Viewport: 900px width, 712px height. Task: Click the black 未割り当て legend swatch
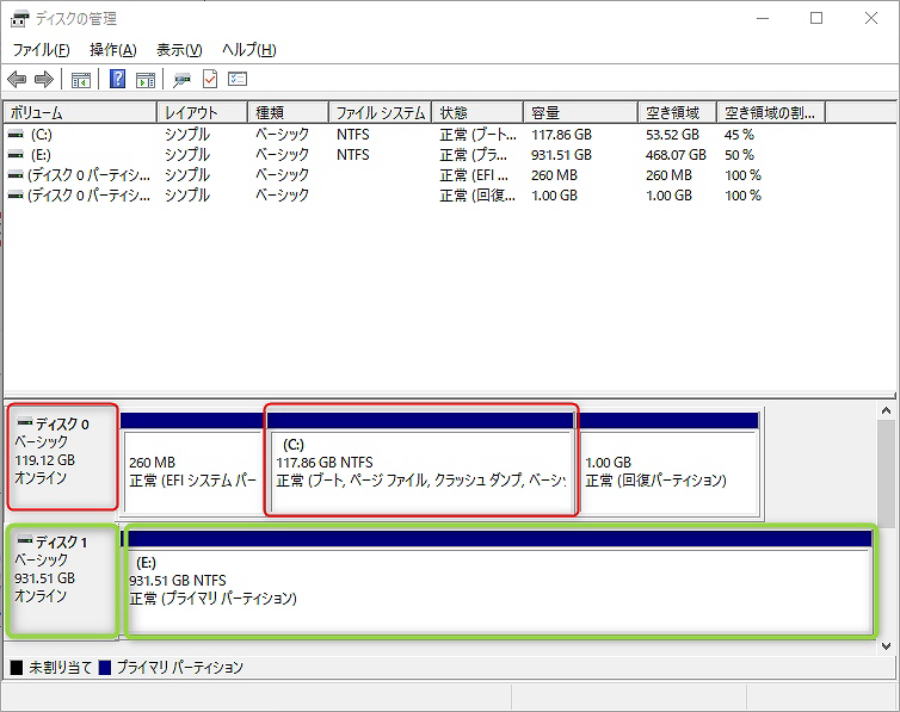[17, 667]
